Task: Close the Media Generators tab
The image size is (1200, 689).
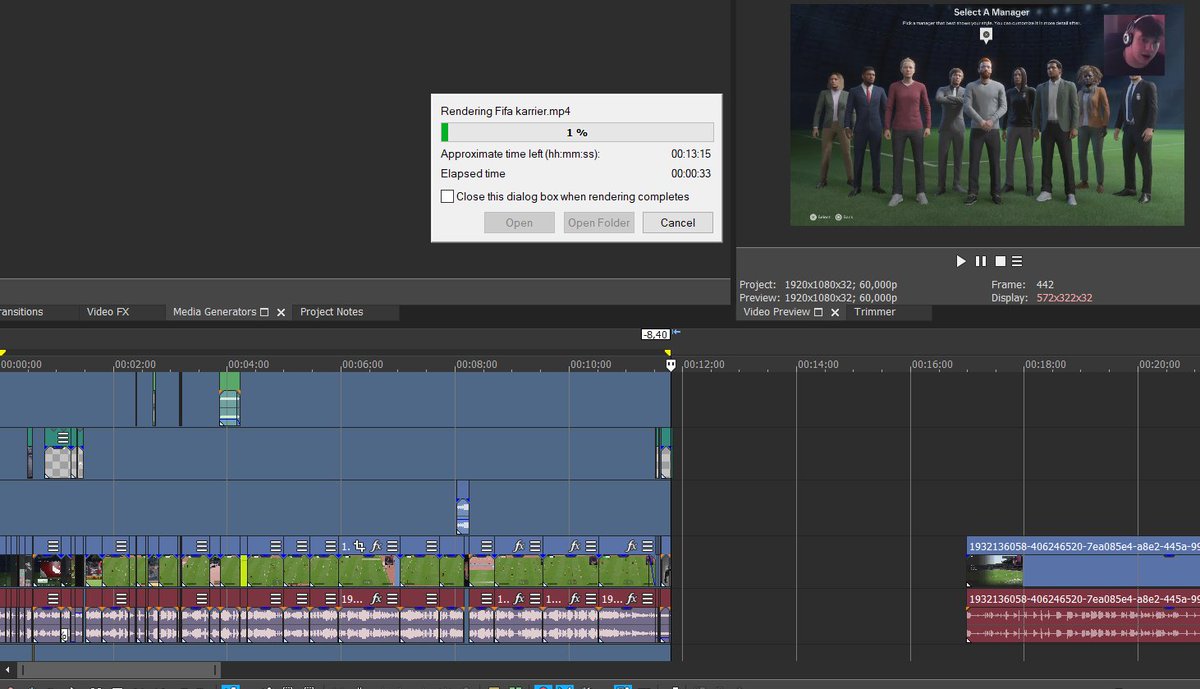Action: [281, 312]
